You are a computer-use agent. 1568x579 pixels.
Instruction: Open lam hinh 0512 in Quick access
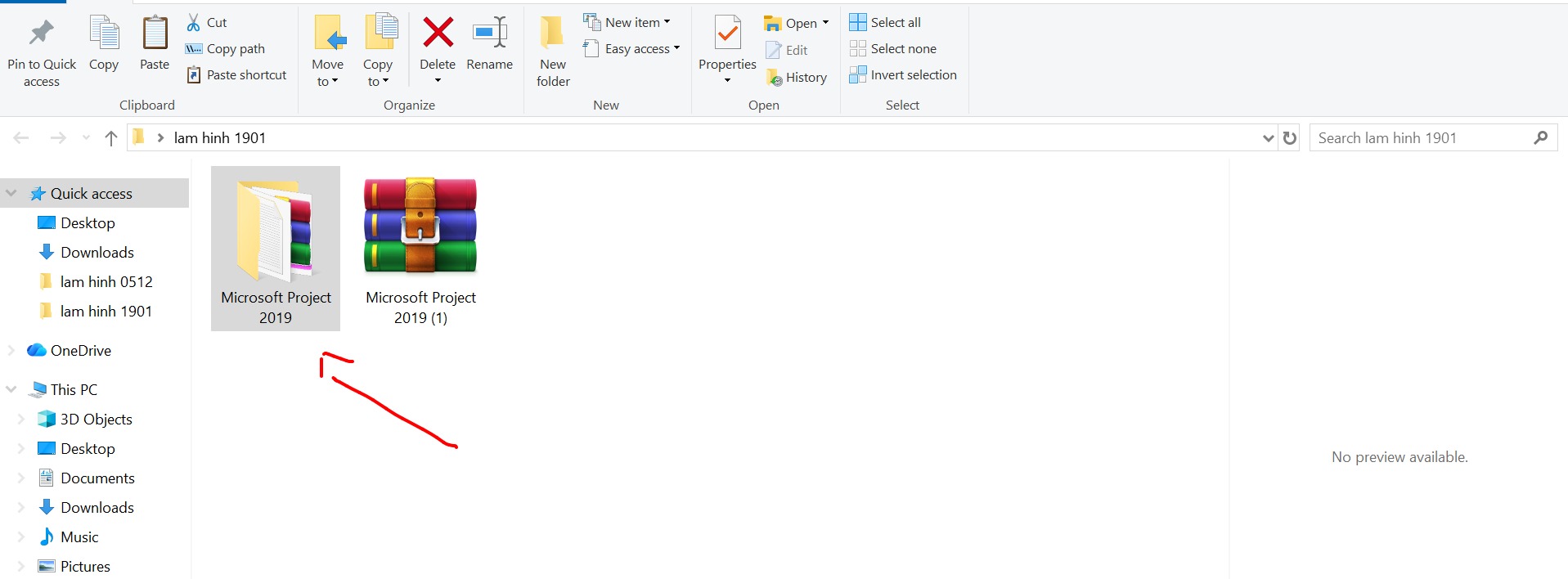click(106, 281)
